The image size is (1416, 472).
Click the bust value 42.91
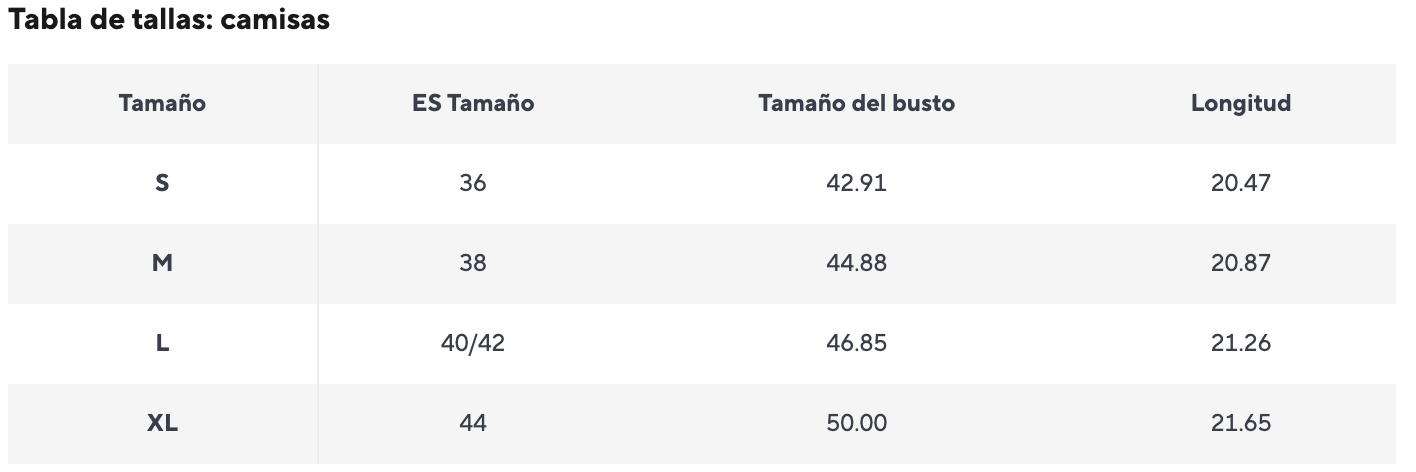[x=856, y=183]
